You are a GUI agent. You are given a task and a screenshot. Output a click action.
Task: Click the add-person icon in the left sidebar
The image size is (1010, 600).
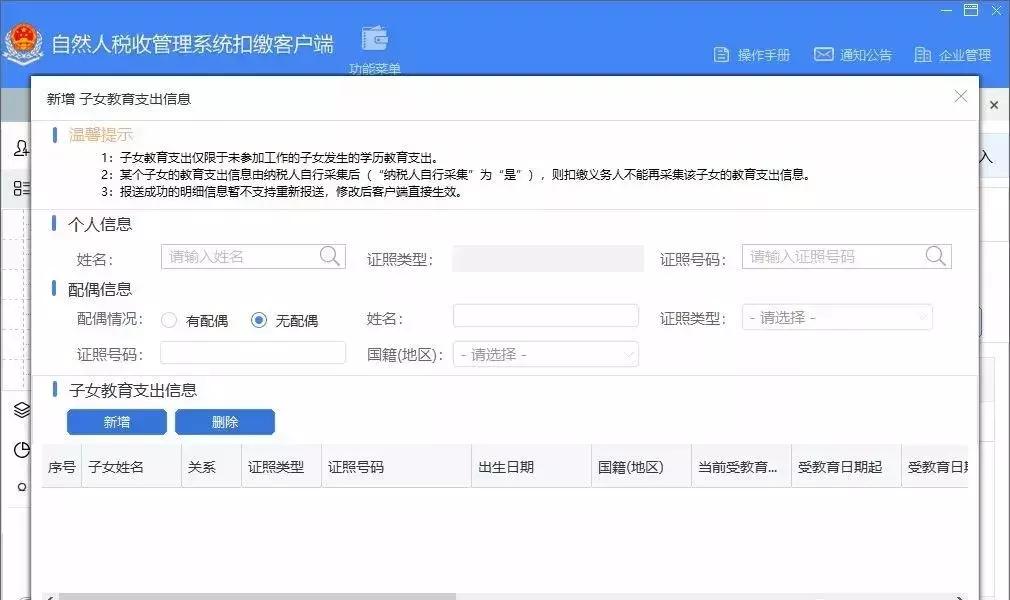(22, 148)
